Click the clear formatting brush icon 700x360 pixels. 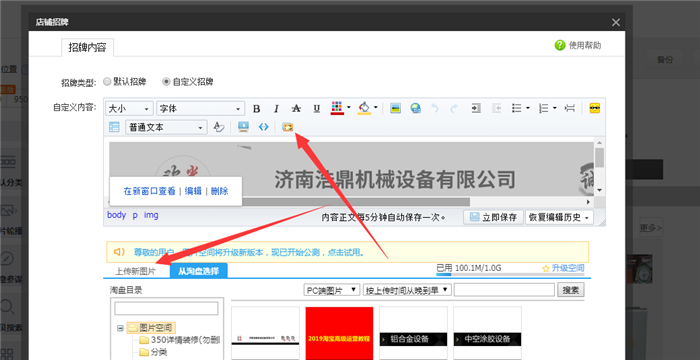[218, 127]
